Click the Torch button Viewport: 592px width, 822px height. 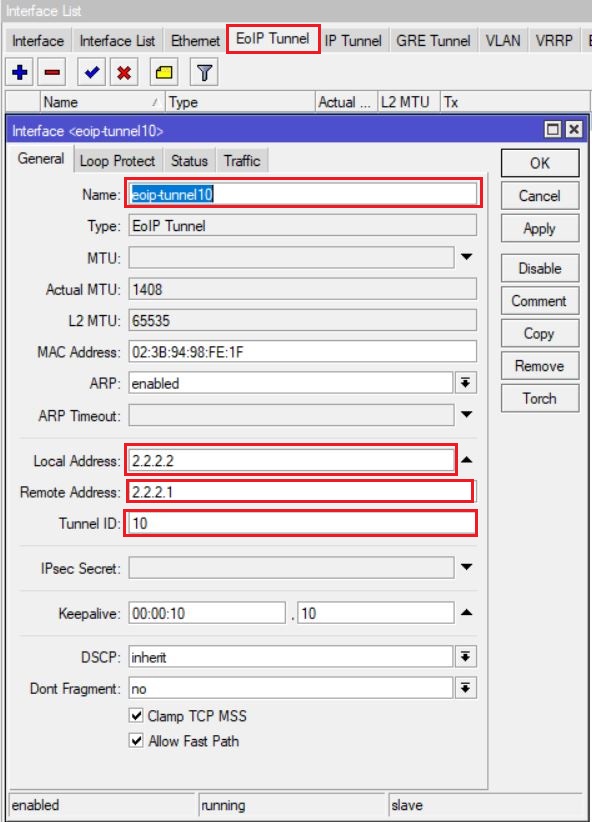(x=540, y=398)
